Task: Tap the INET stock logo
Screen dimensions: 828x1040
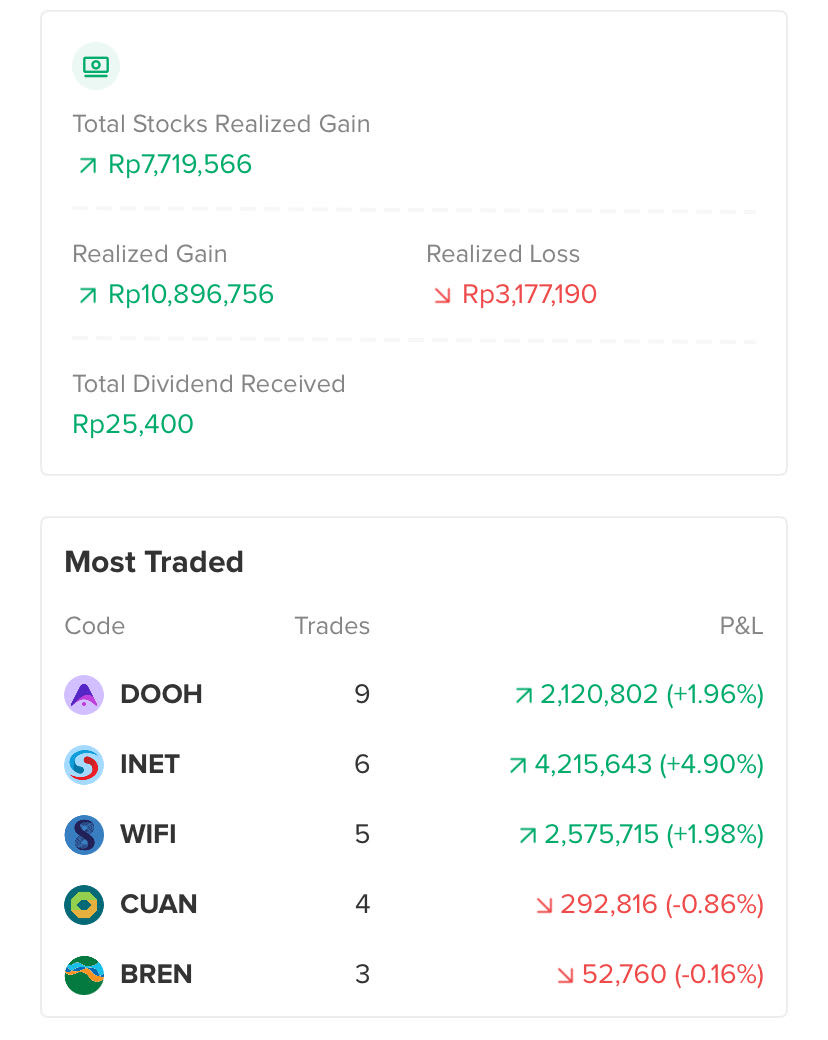Action: tap(84, 765)
